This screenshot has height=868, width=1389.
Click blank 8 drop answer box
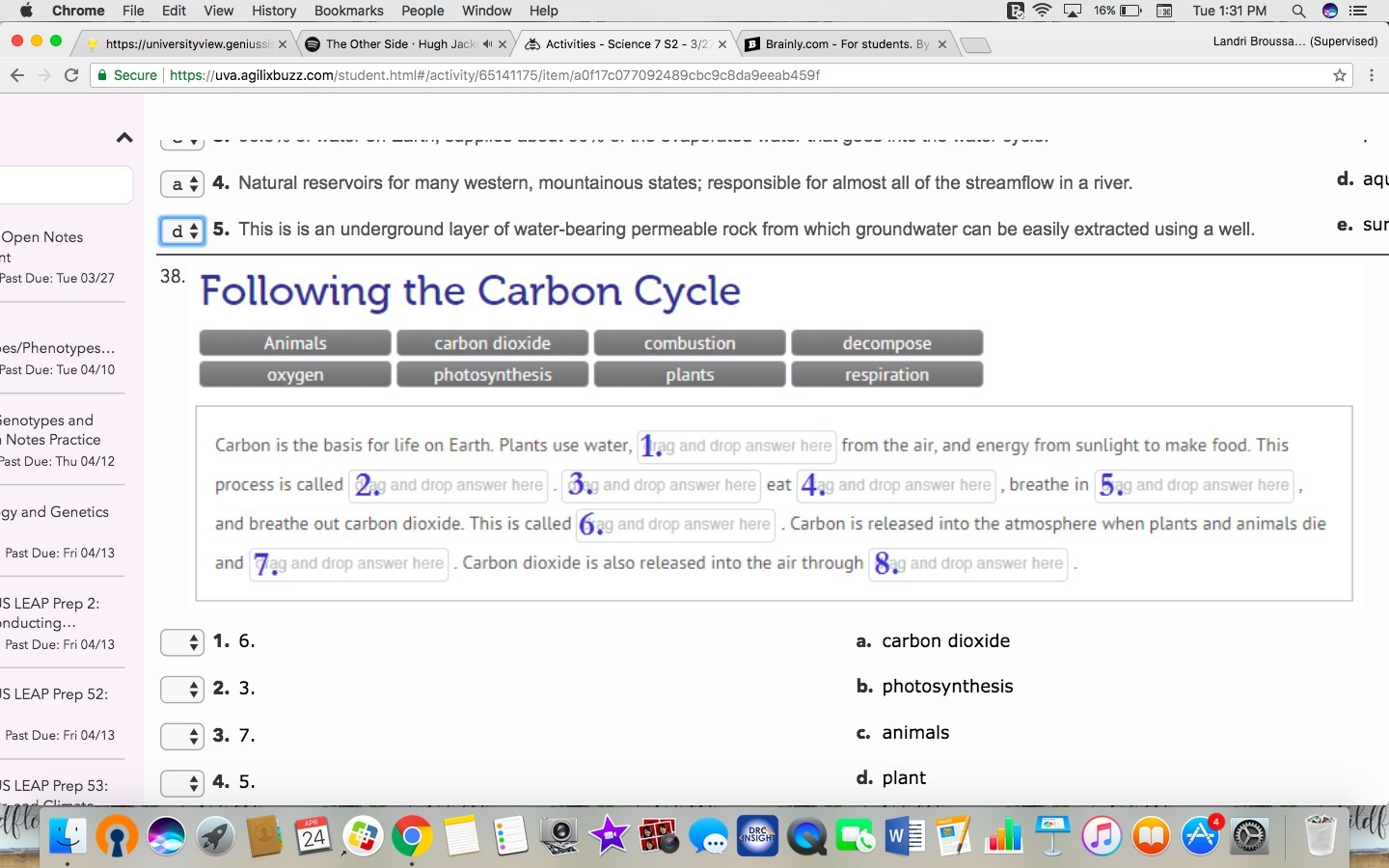tap(968, 563)
